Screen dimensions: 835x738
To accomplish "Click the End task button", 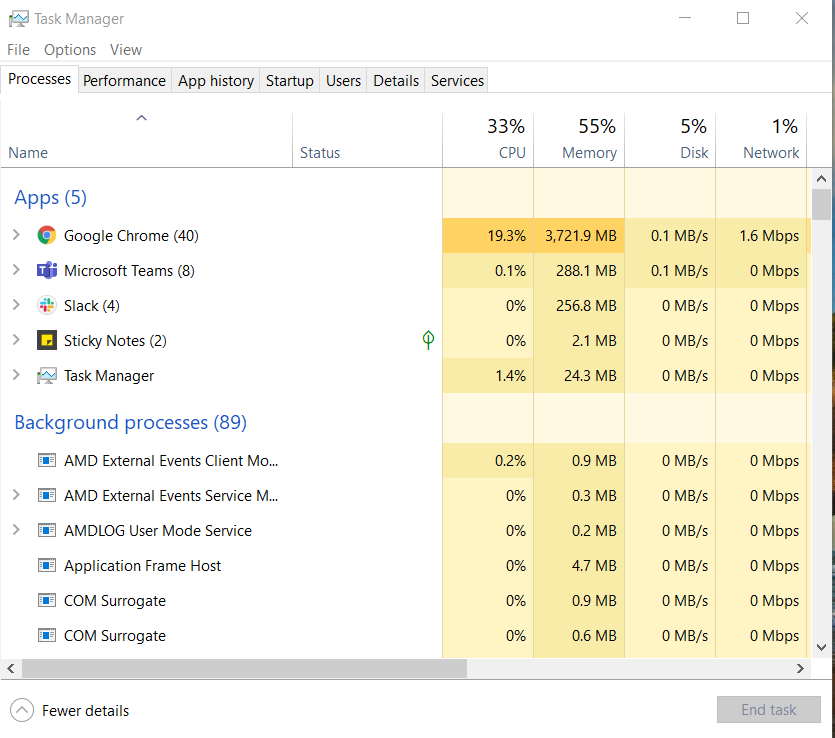I will coord(768,710).
